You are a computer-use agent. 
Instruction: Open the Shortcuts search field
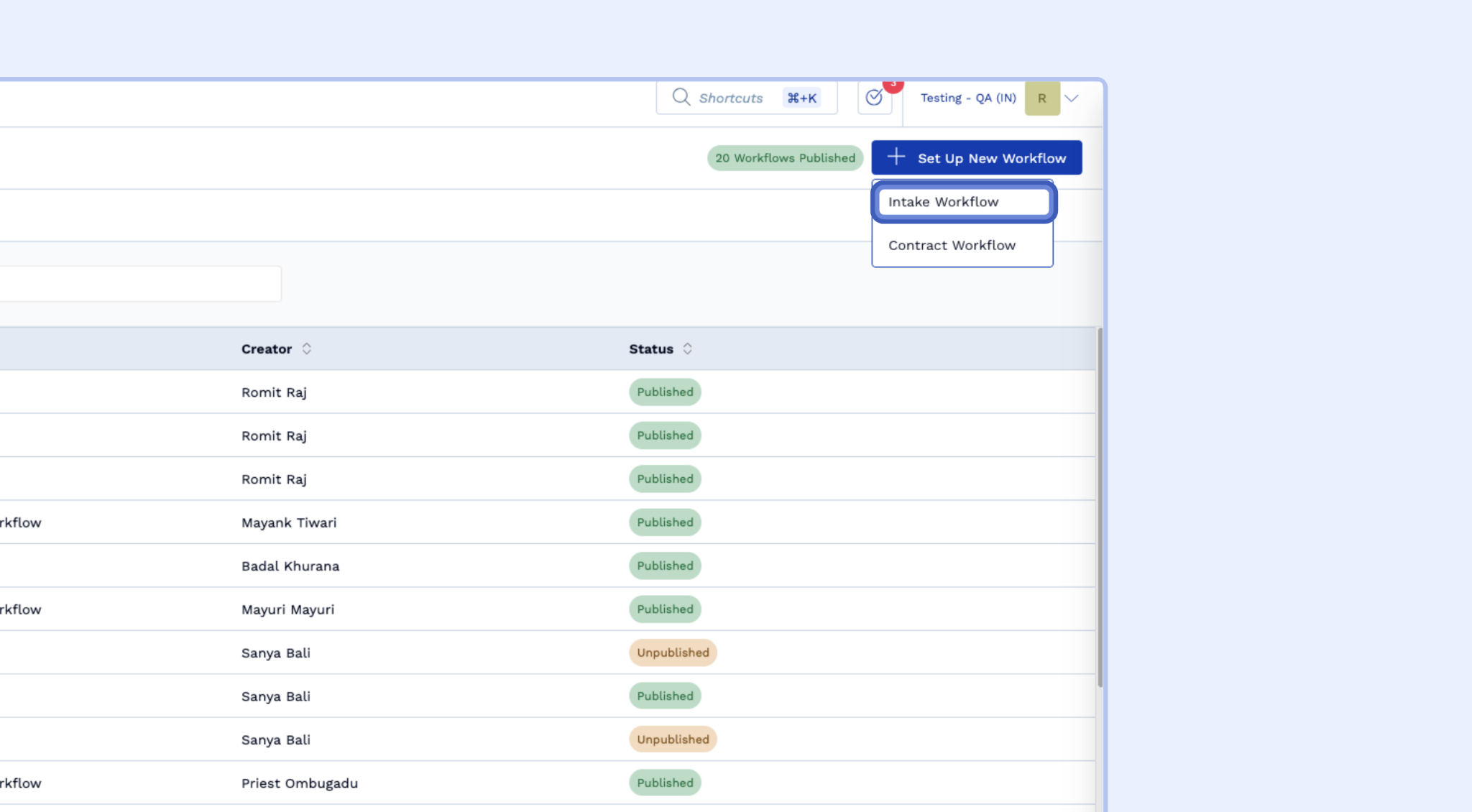click(730, 98)
